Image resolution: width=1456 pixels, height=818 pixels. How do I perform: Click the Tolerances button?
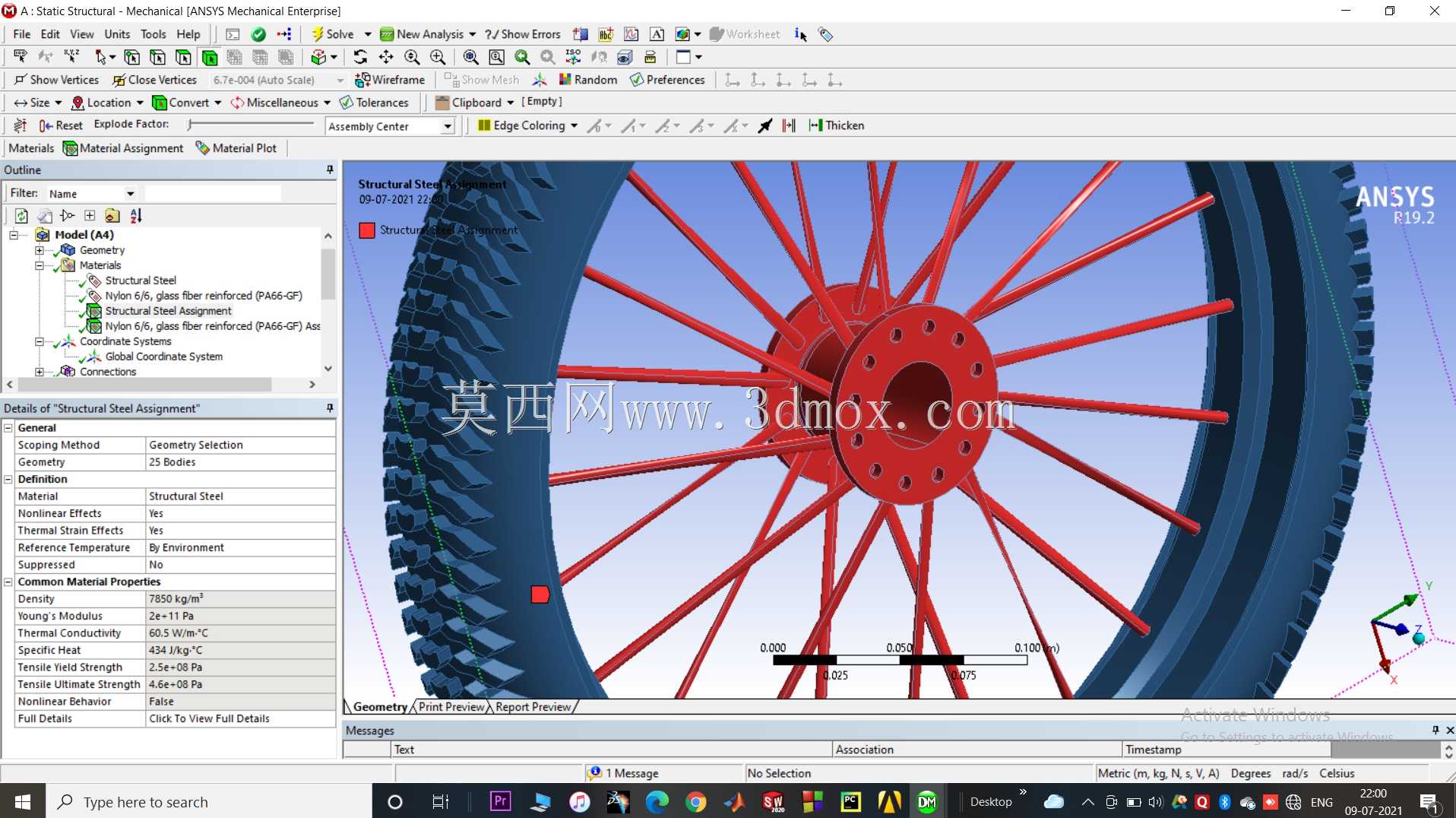coord(374,103)
